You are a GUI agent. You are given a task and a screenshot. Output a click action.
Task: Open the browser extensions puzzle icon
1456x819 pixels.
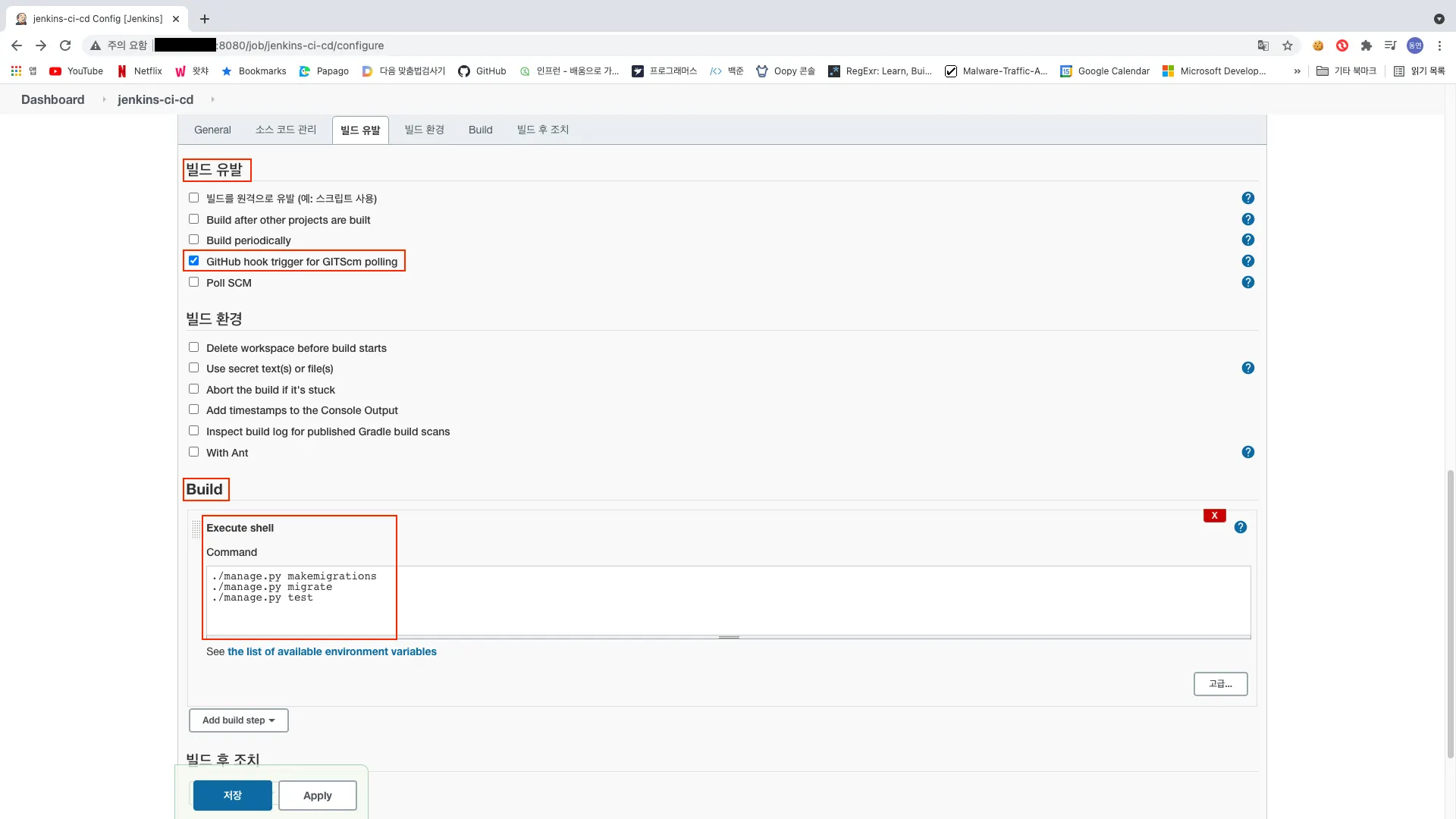[x=1366, y=45]
